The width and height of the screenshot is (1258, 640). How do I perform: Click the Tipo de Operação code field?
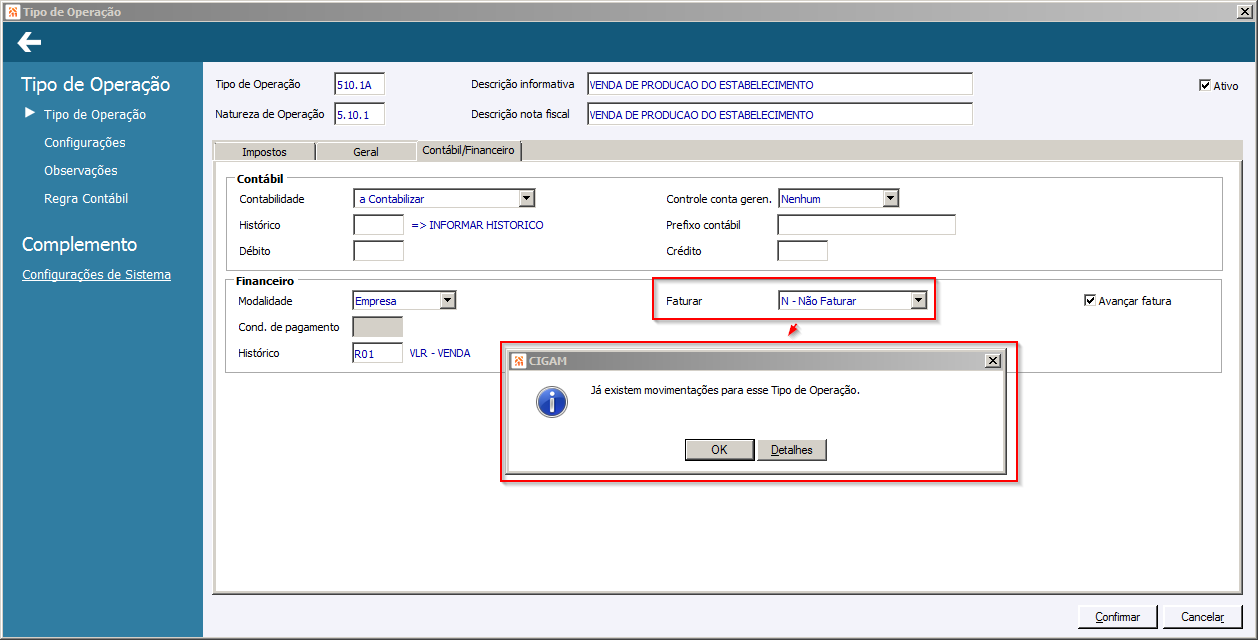tap(360, 84)
